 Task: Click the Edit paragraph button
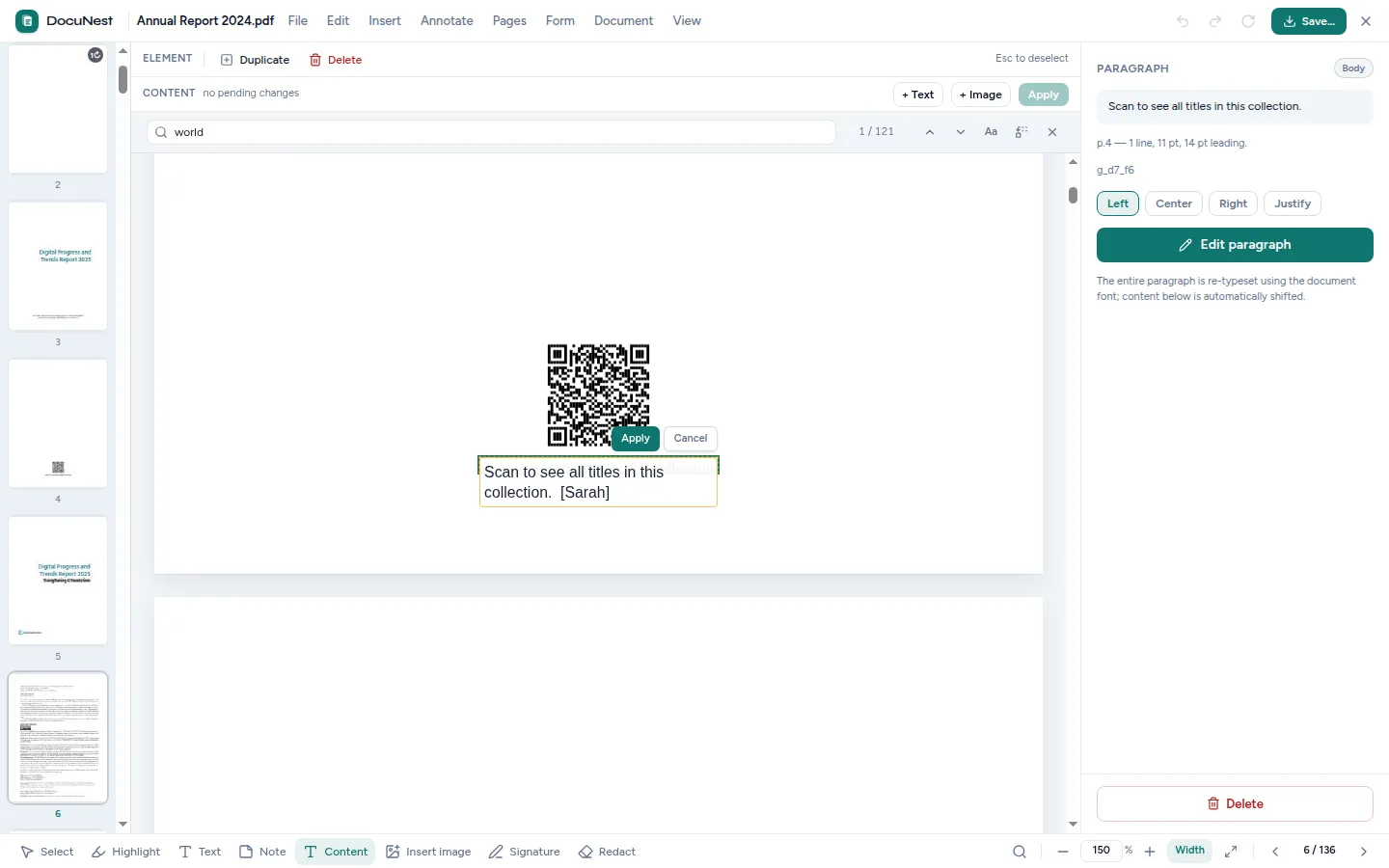[1235, 245]
